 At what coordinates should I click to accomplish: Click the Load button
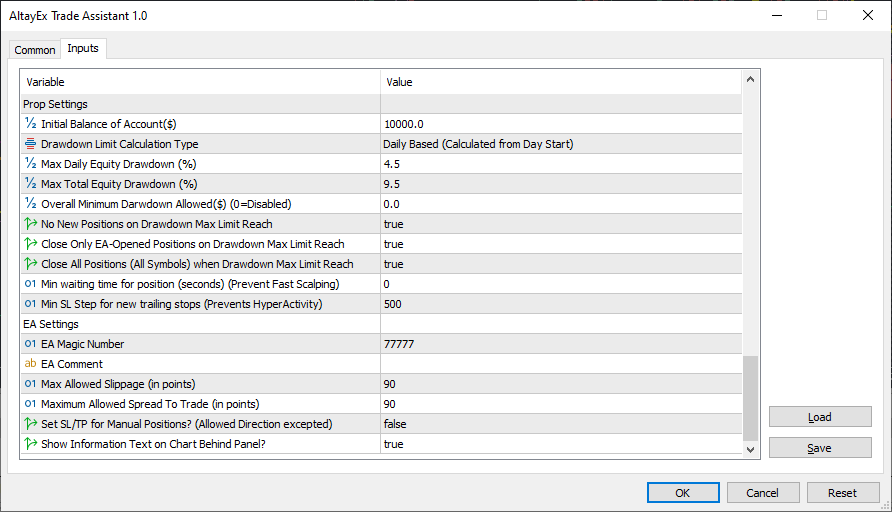click(x=820, y=416)
